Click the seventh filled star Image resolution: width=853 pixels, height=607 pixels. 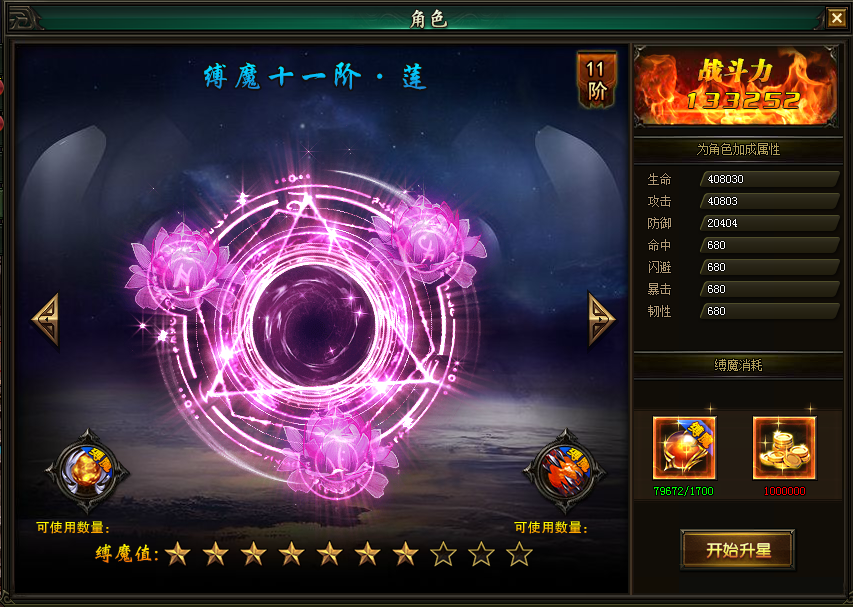[x=405, y=554]
